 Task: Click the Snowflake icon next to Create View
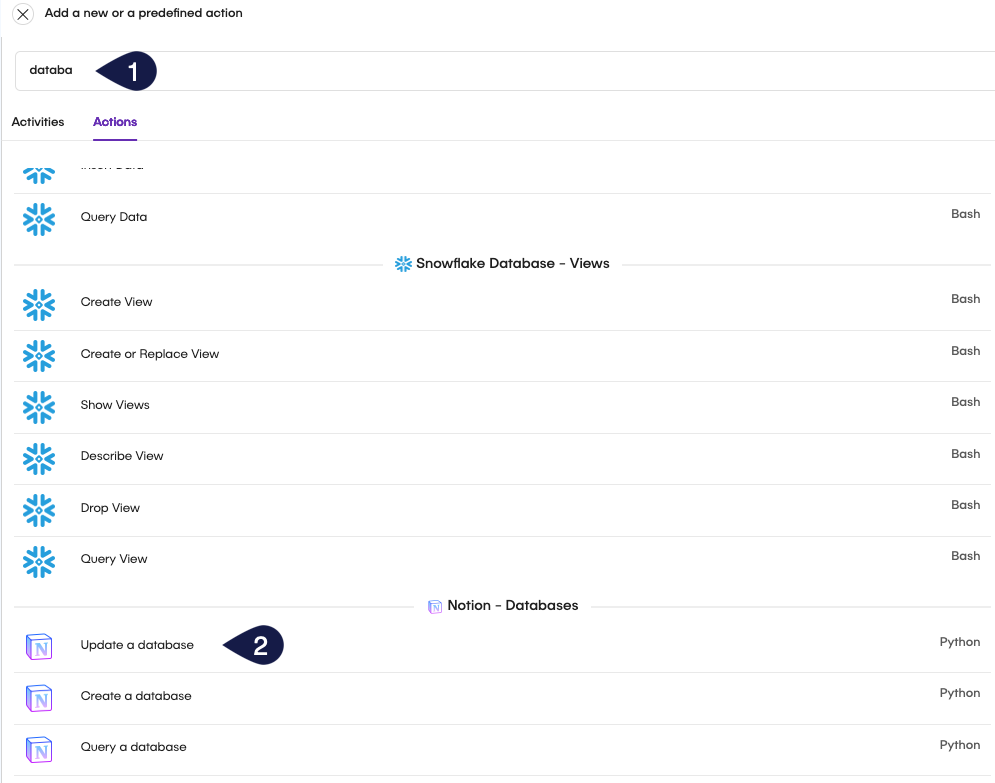point(39,302)
